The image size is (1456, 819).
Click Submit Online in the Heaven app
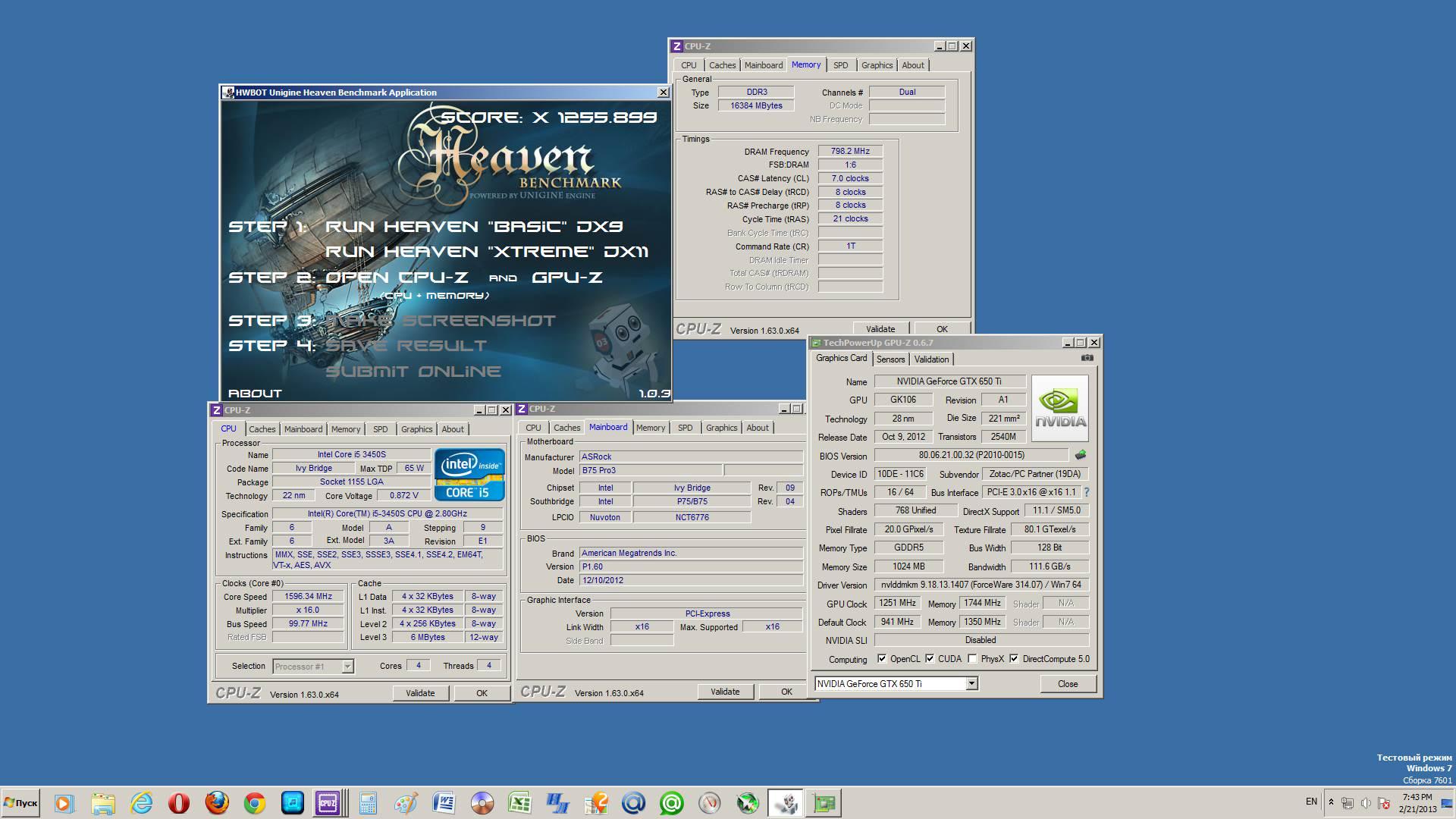pos(413,372)
